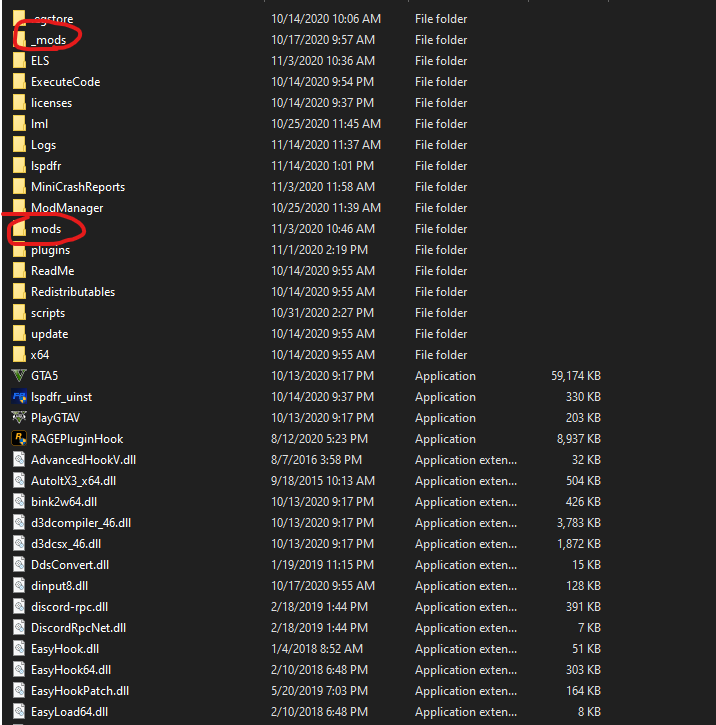Click the 59,174 KB size of GTA5
Viewport: 716px width, 725px height.
click(576, 376)
